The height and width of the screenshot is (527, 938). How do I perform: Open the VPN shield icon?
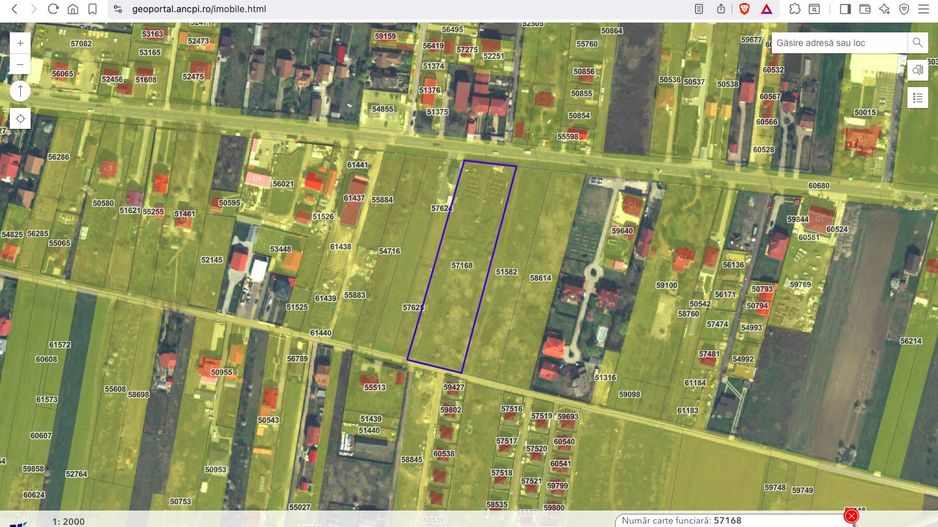[x=904, y=9]
